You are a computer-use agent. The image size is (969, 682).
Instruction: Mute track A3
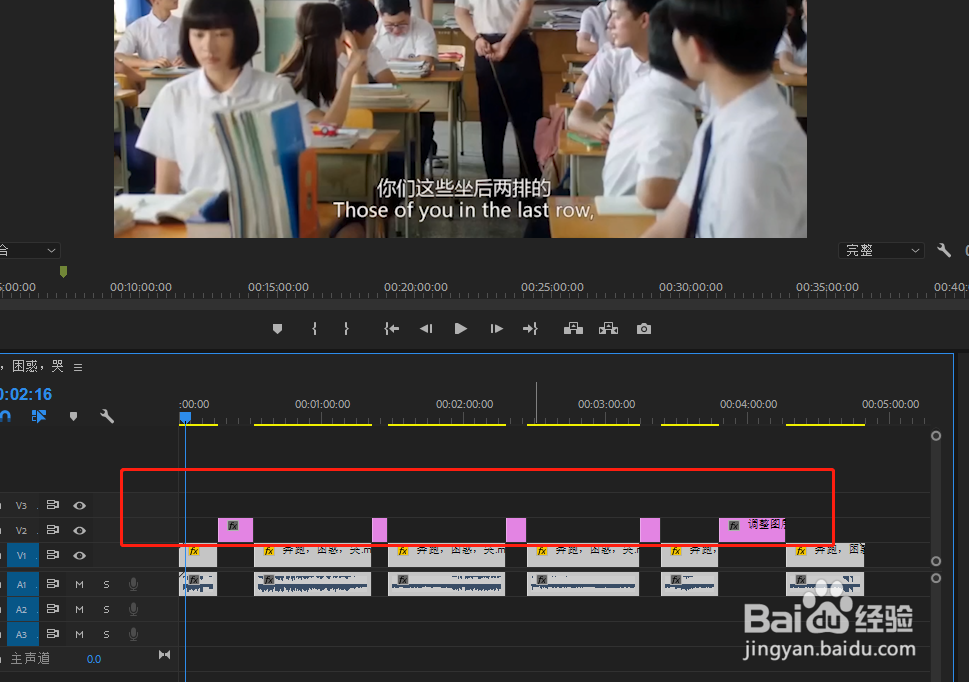click(x=79, y=634)
